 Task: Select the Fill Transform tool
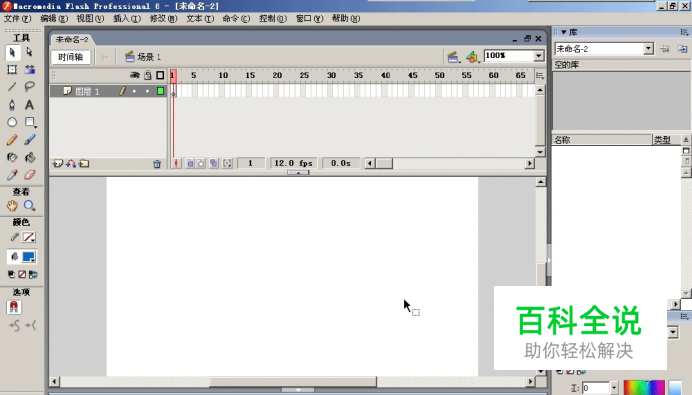pos(30,69)
